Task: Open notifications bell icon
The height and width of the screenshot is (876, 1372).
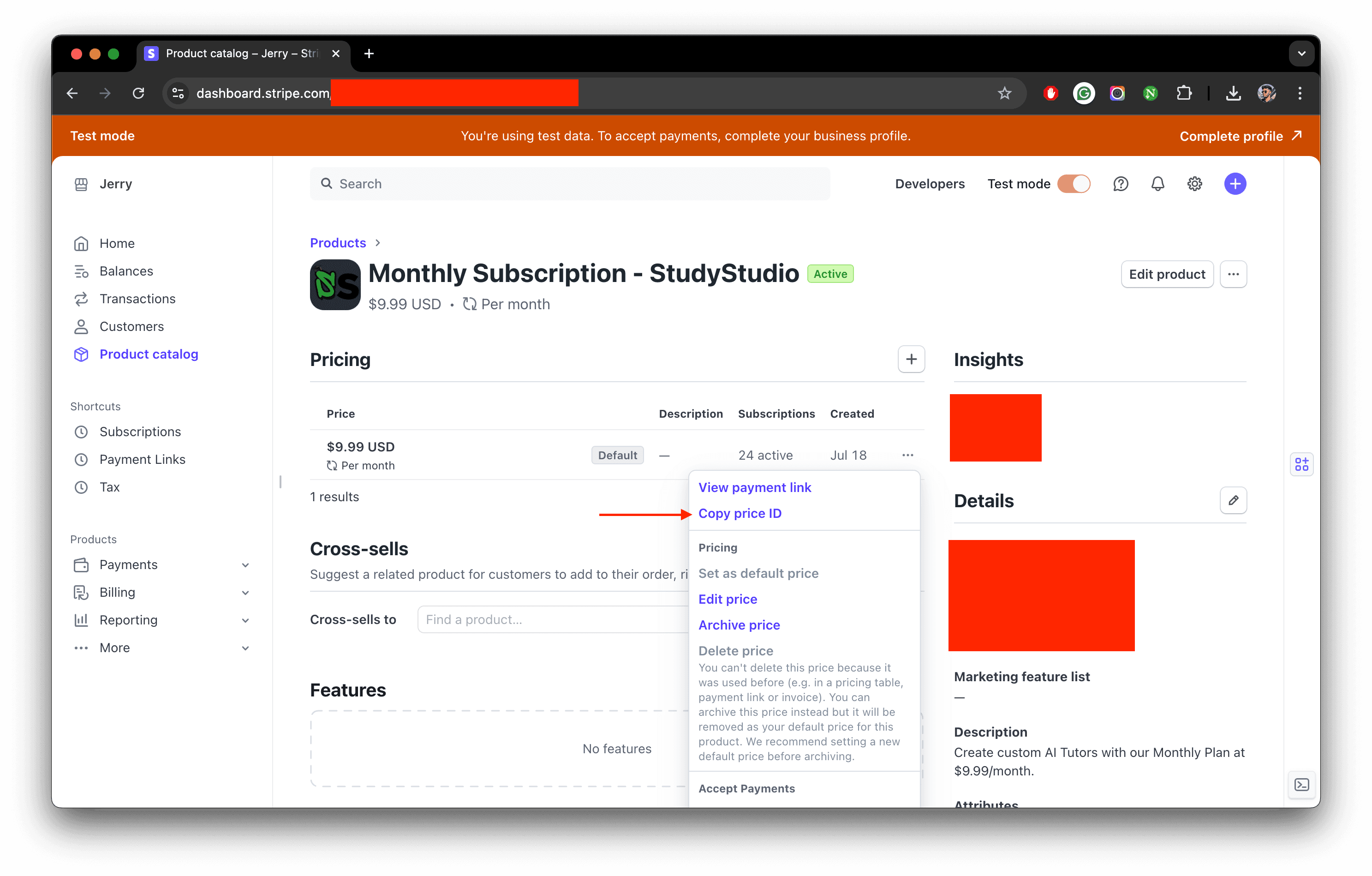Action: click(x=1158, y=184)
